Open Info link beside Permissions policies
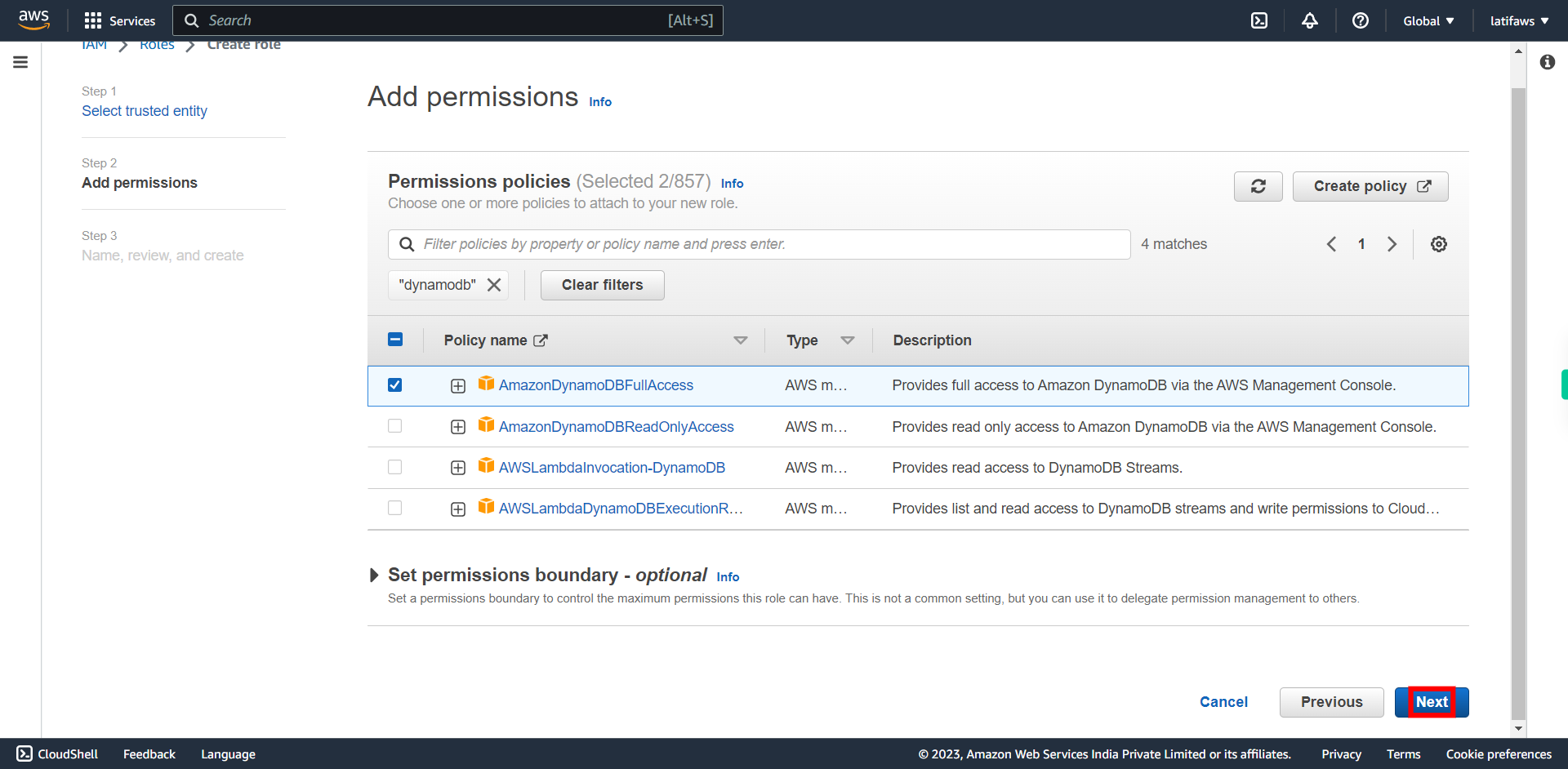This screenshot has height=769, width=1568. 732,184
